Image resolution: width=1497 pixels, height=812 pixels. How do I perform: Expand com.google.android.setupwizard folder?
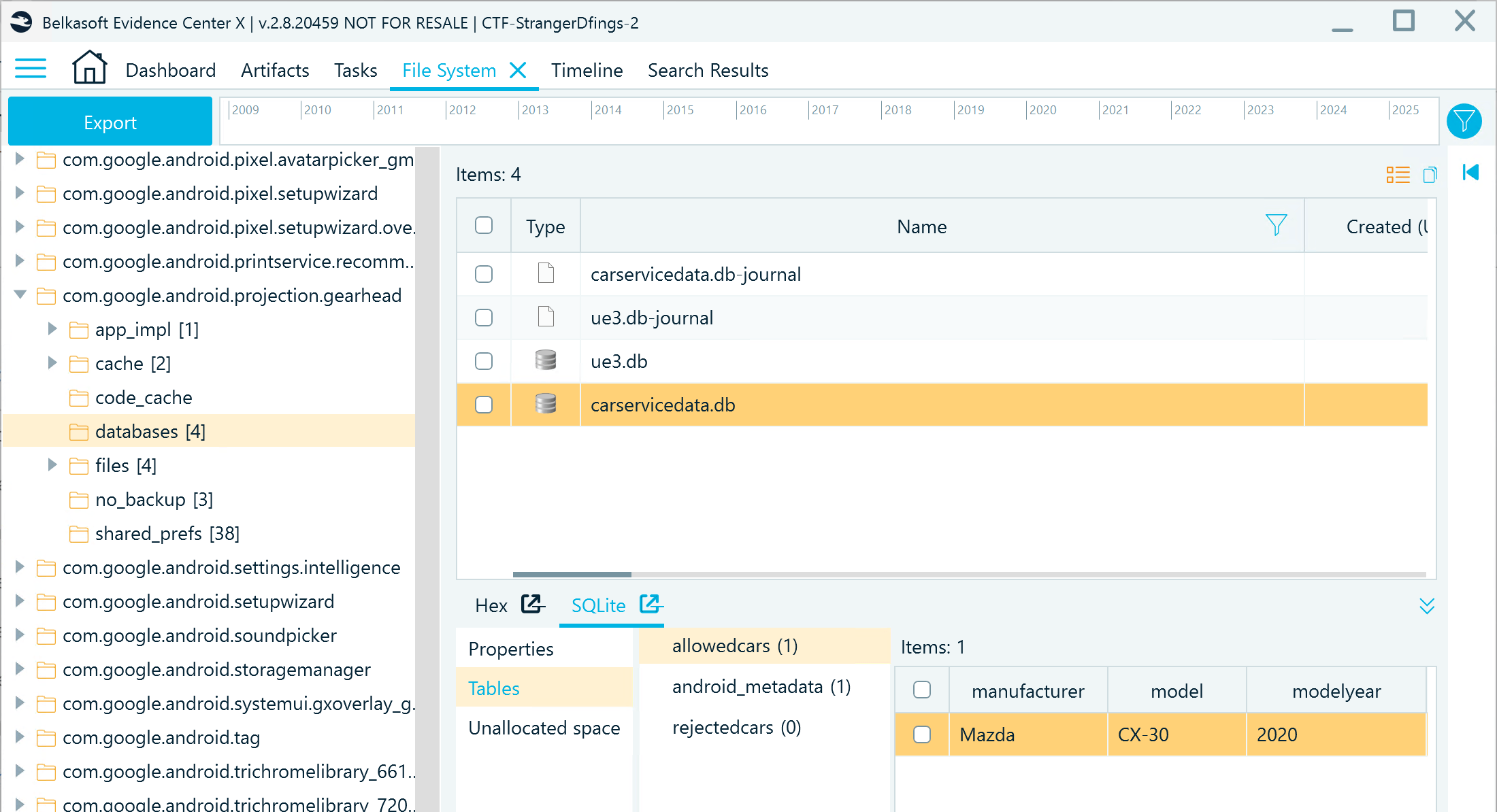(20, 601)
